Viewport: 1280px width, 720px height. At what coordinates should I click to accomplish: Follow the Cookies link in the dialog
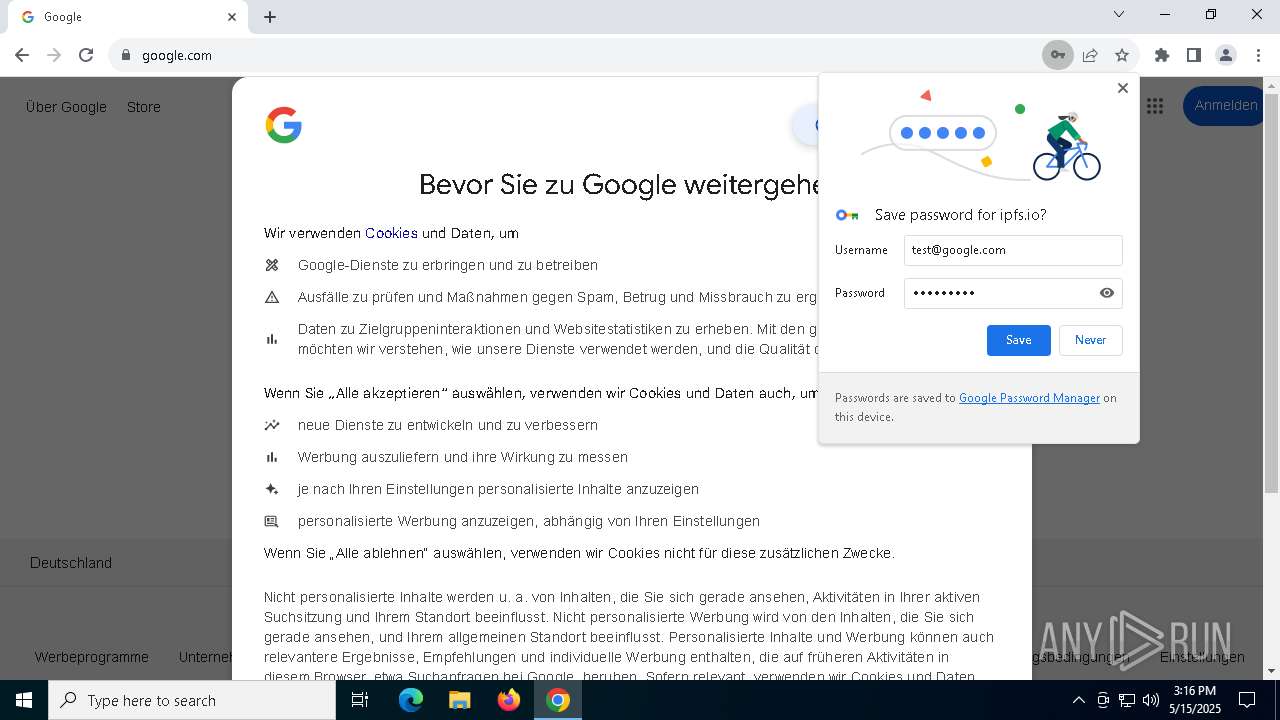391,233
